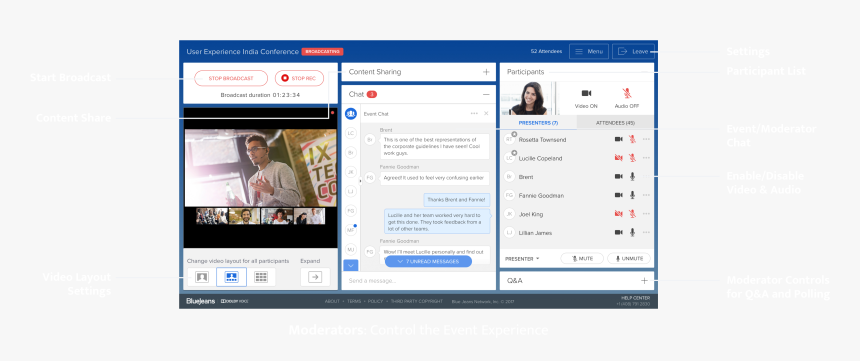Screen dimensions: 860x361
Task: Click main speaker video feed
Action: click(261, 168)
